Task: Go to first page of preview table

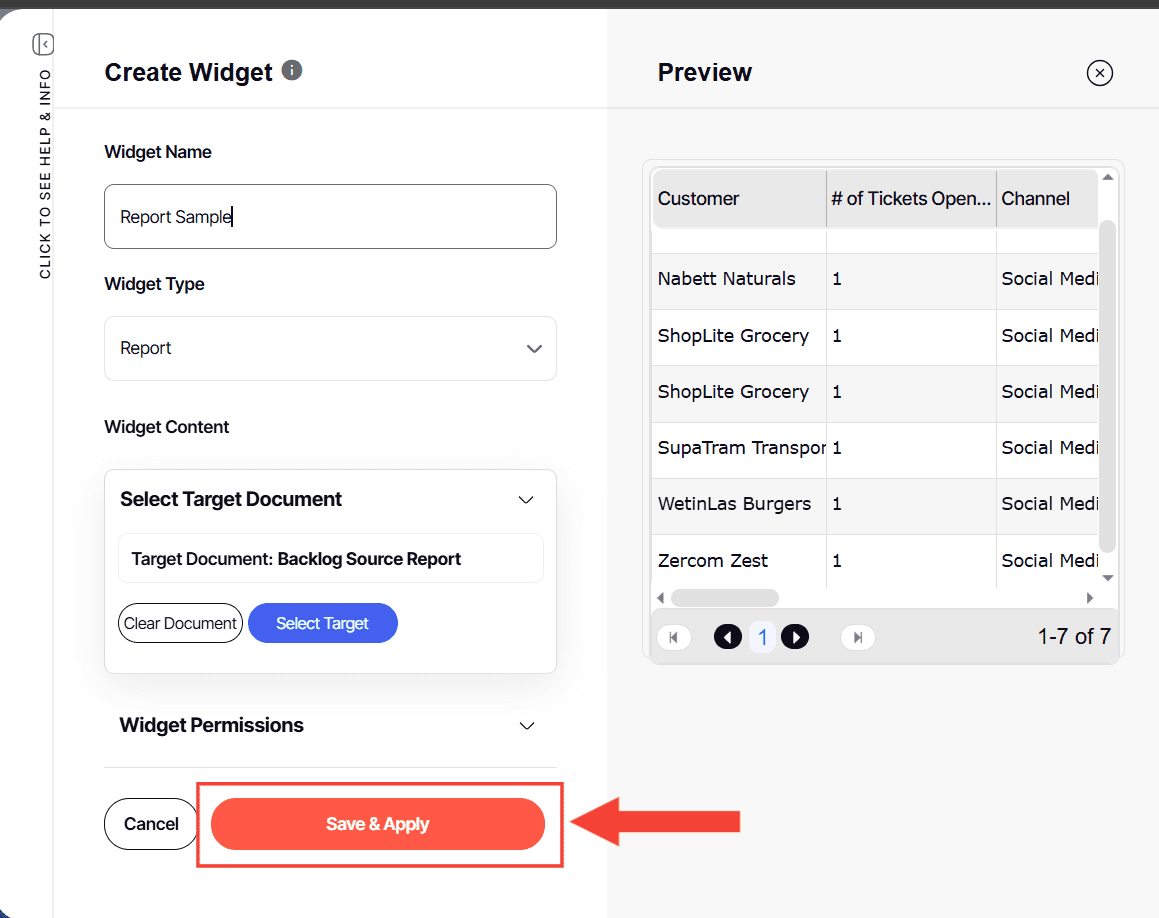Action: [x=673, y=637]
